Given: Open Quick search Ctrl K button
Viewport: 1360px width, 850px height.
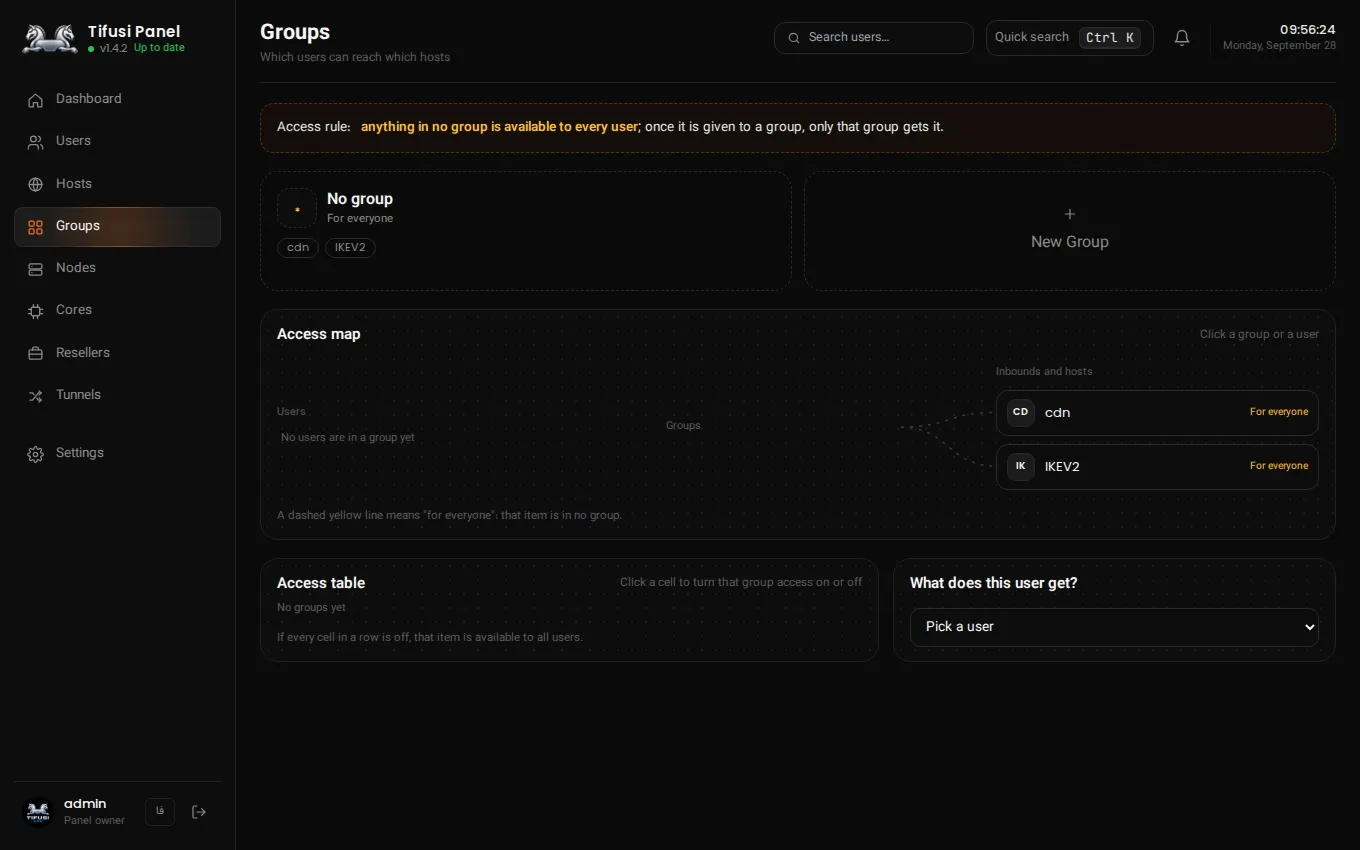Looking at the screenshot, I should coord(1070,38).
